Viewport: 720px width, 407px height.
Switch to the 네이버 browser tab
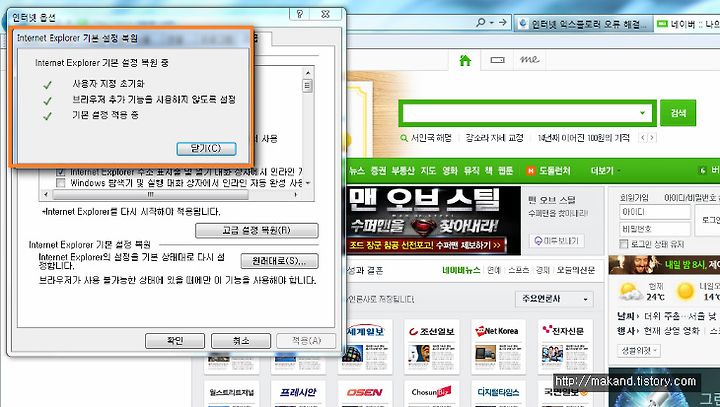click(x=686, y=24)
